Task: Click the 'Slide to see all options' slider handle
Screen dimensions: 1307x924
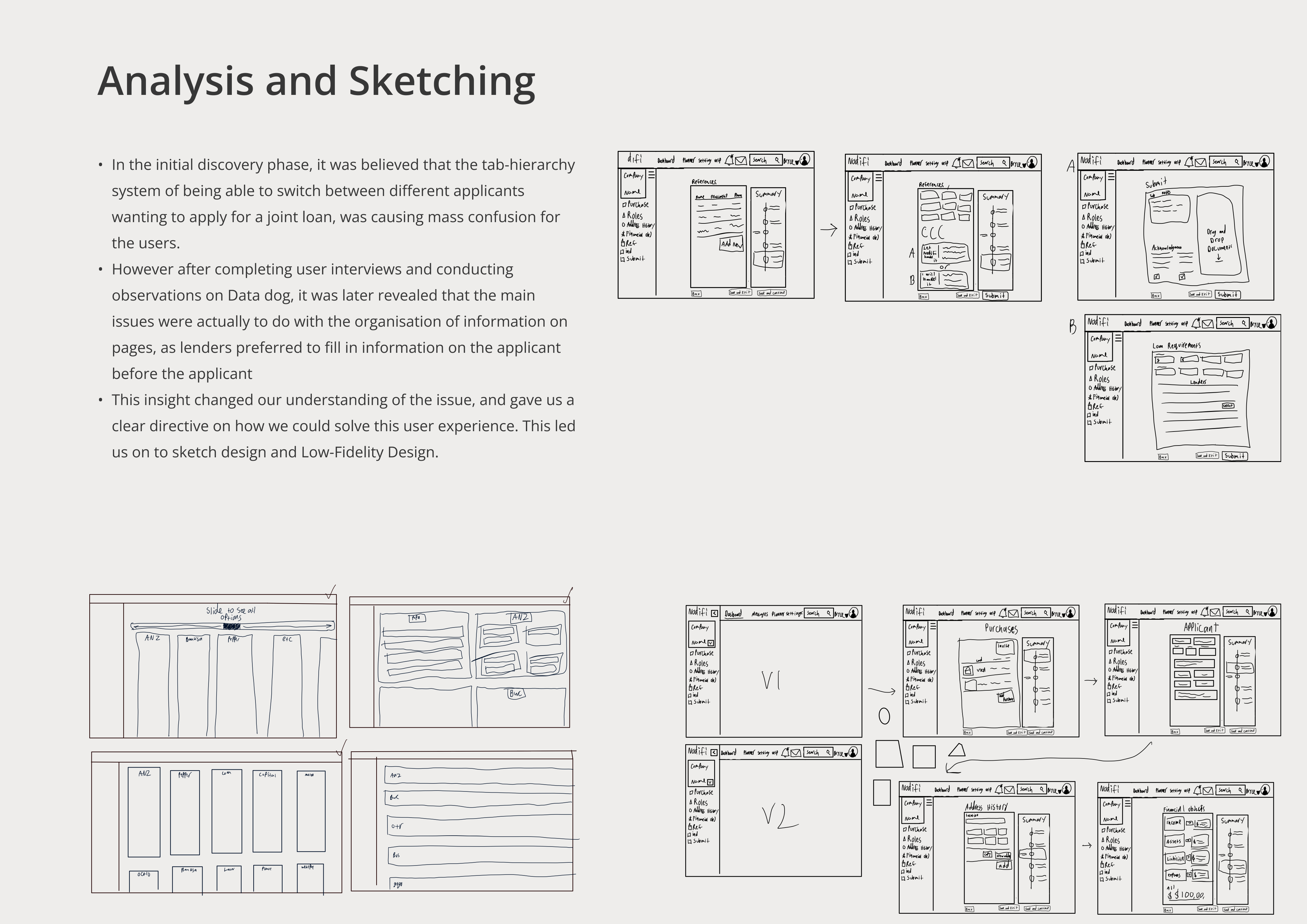Action: pos(232,627)
